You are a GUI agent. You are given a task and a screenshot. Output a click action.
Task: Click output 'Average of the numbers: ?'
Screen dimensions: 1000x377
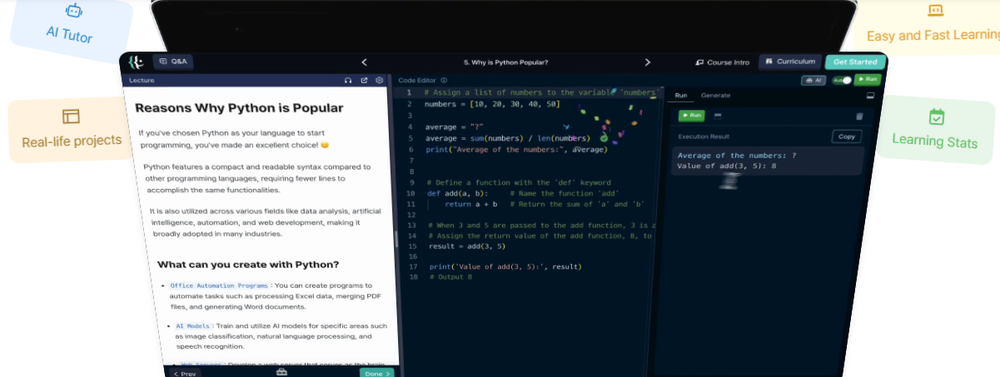pos(738,156)
